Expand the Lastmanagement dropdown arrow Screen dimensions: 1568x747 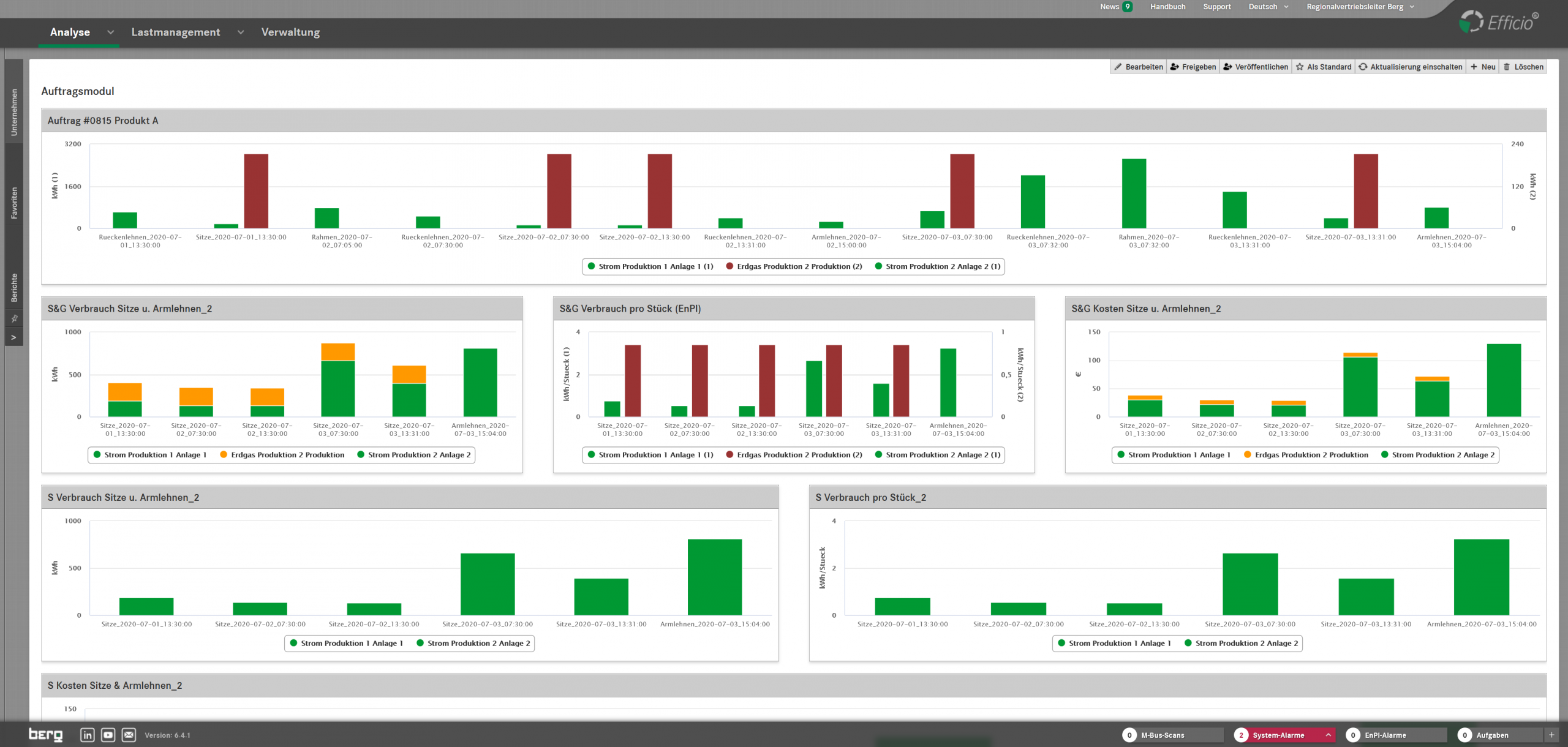[x=241, y=32]
